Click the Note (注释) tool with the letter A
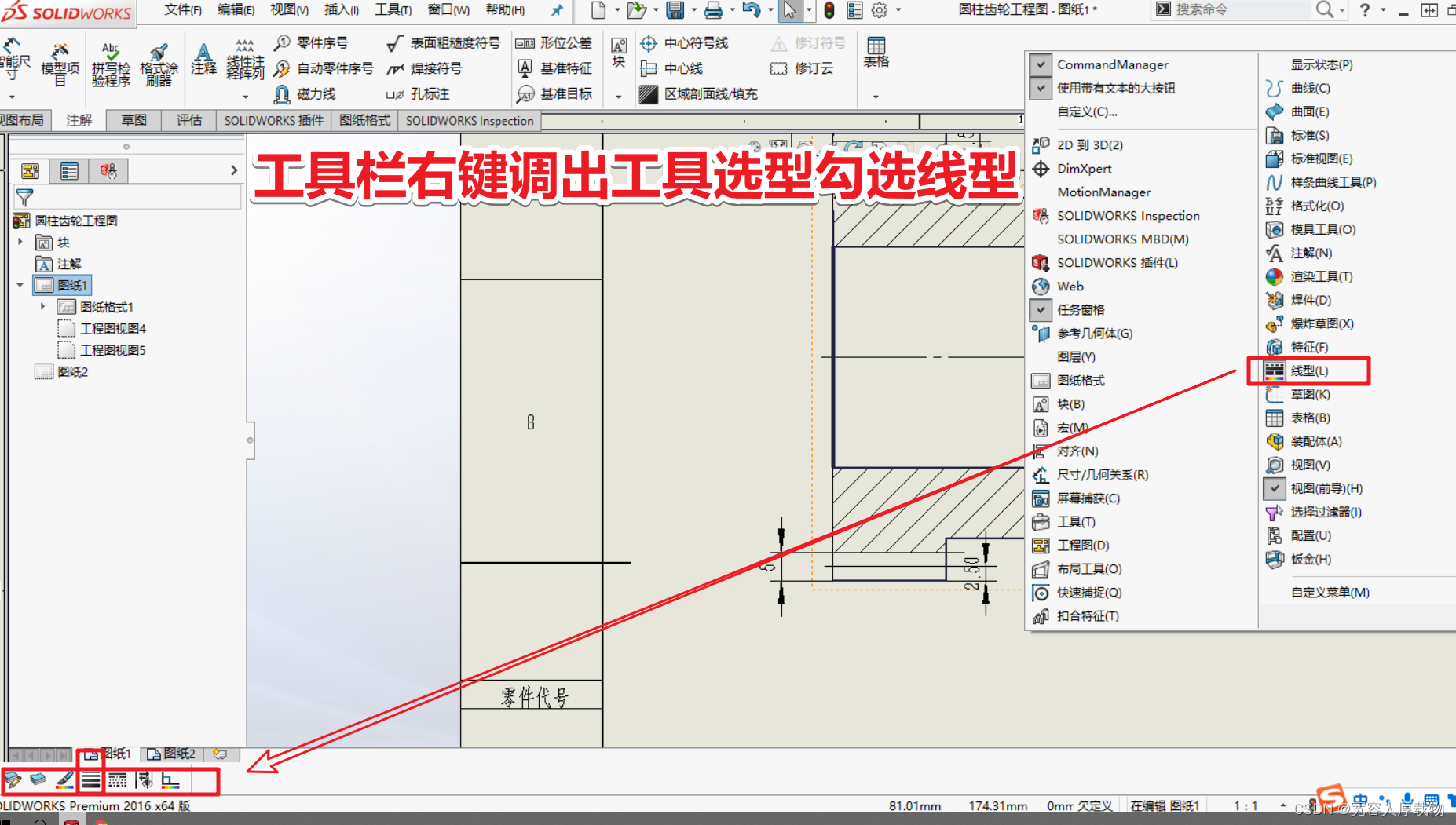Image resolution: width=1456 pixels, height=825 pixels. point(203,59)
